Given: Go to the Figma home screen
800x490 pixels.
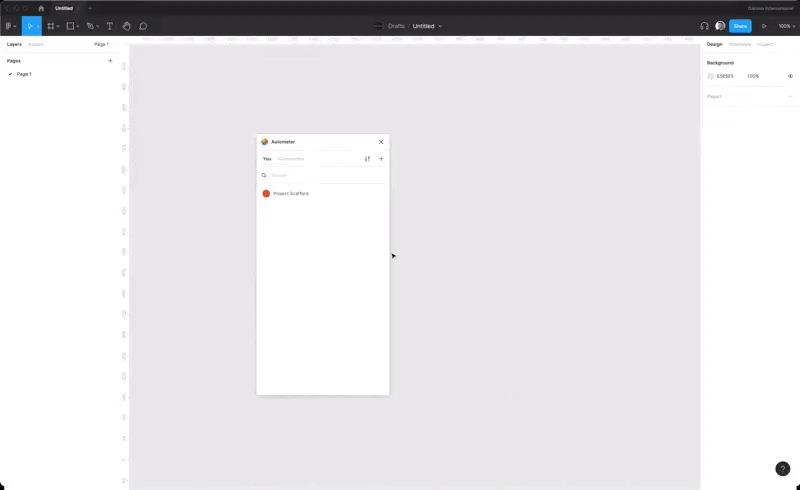Looking at the screenshot, I should 41,8.
